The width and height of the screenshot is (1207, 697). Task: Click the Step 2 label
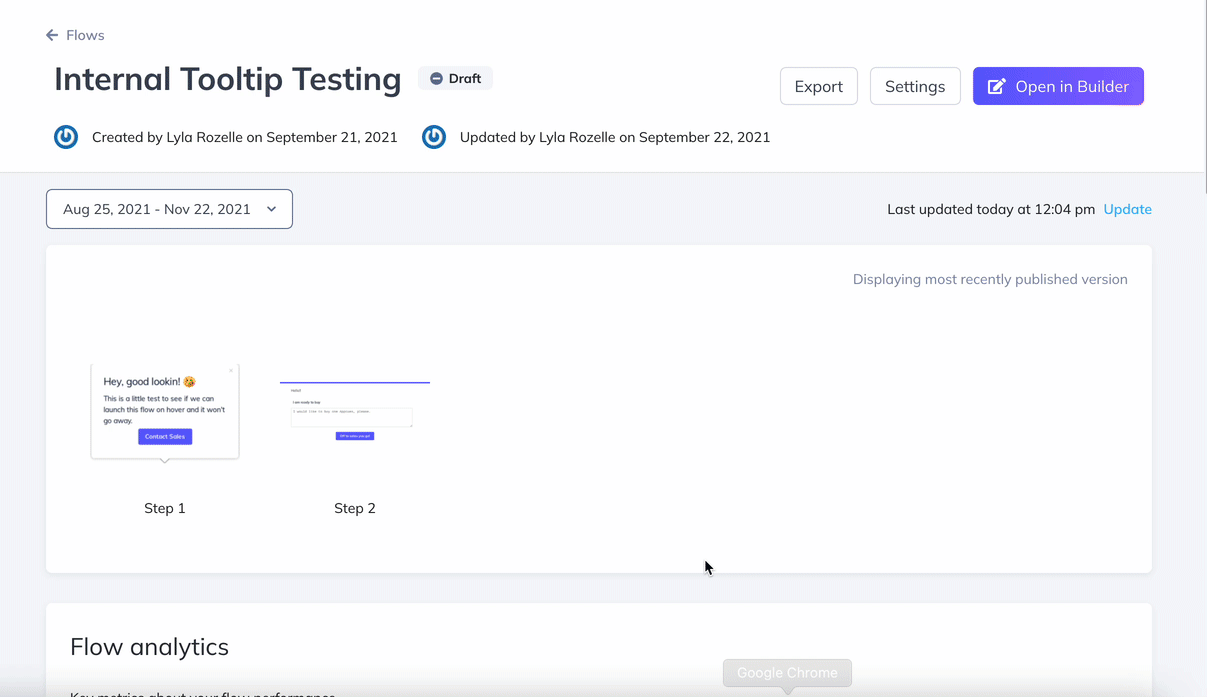point(355,508)
